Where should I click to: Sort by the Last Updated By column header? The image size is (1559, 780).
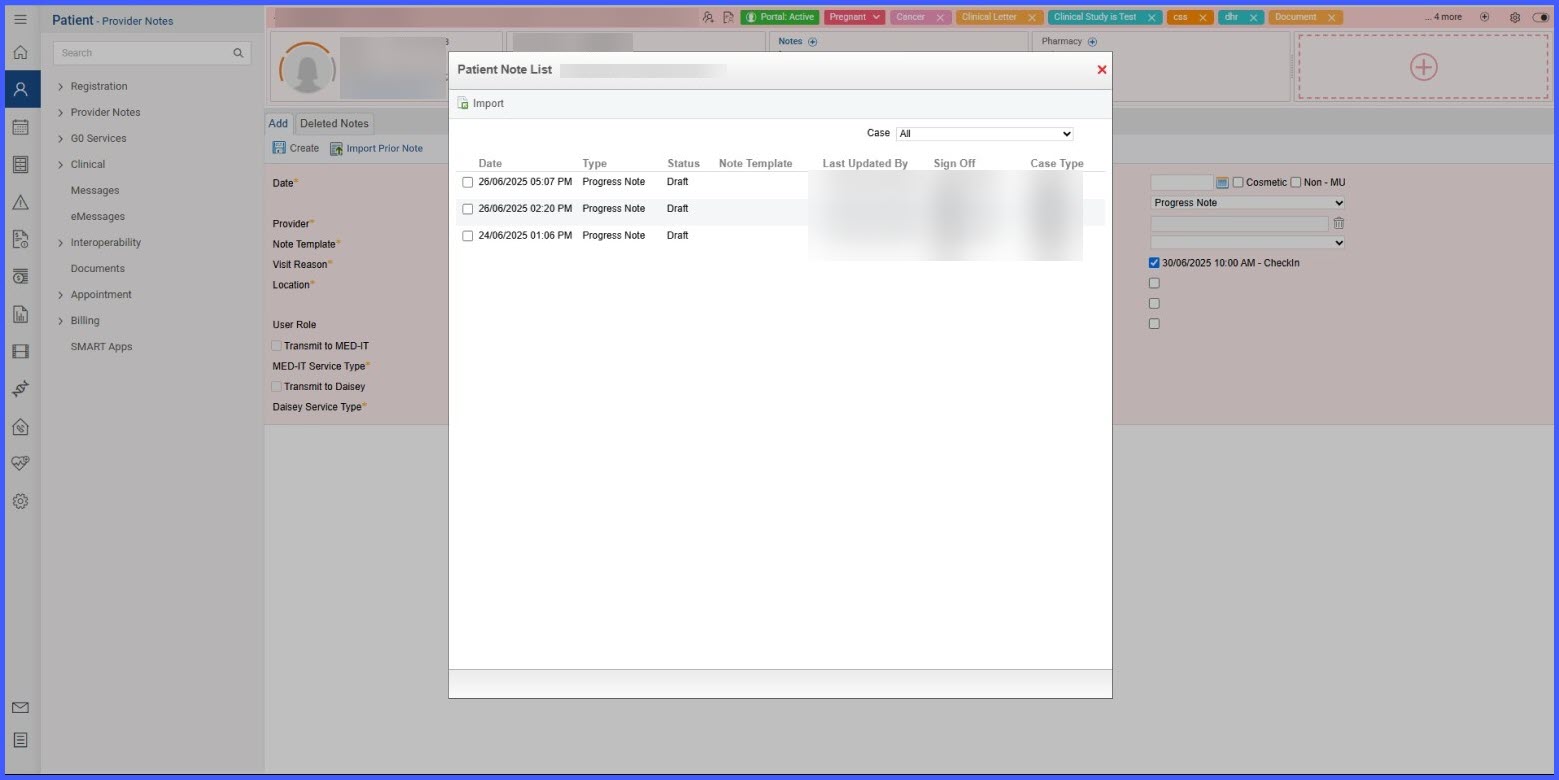click(865, 164)
